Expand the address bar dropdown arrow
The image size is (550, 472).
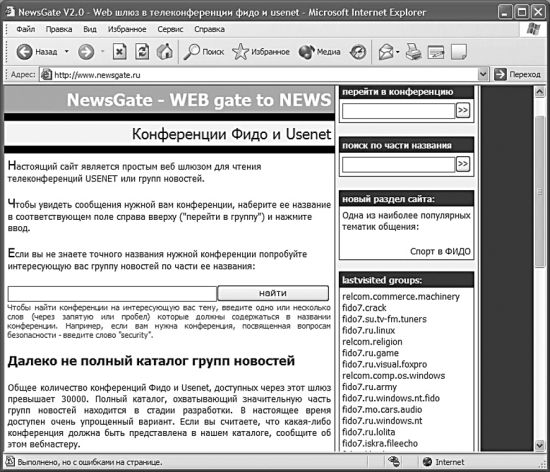pos(483,74)
